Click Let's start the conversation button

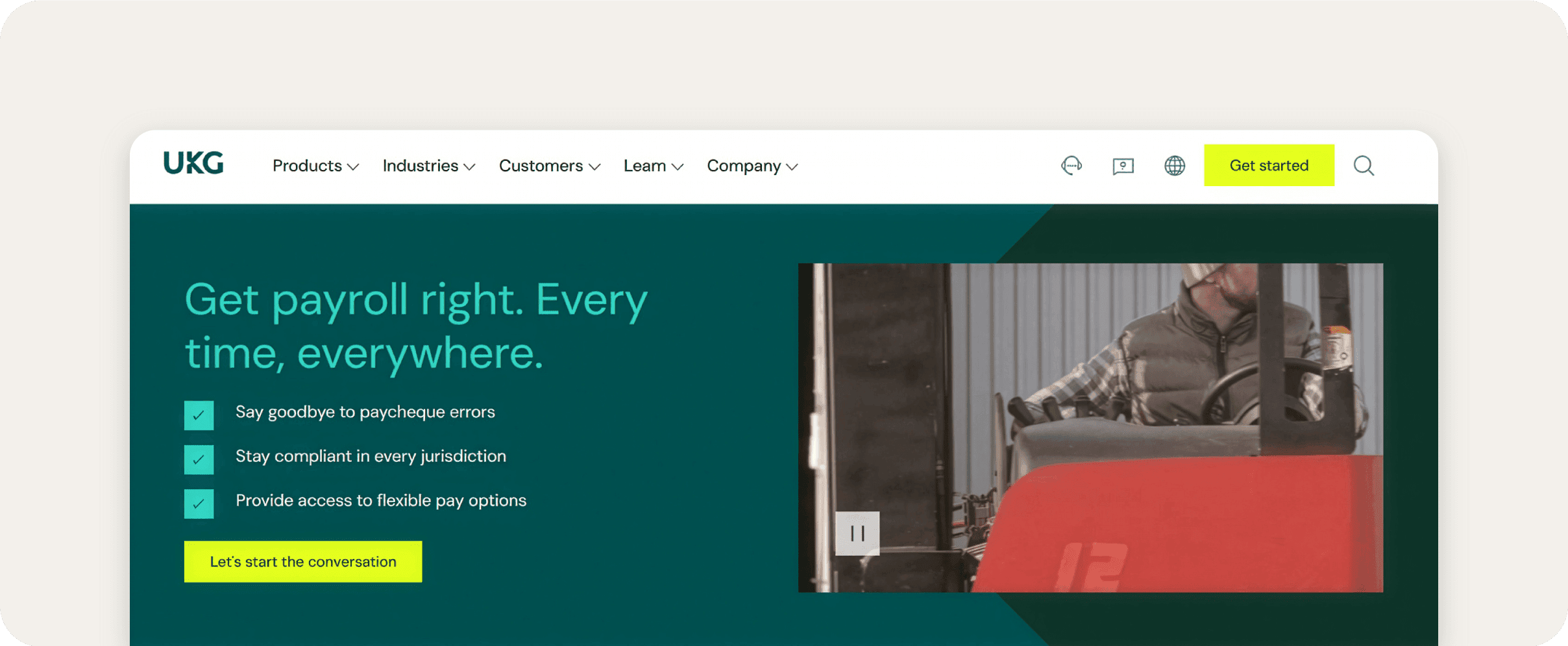click(x=302, y=562)
